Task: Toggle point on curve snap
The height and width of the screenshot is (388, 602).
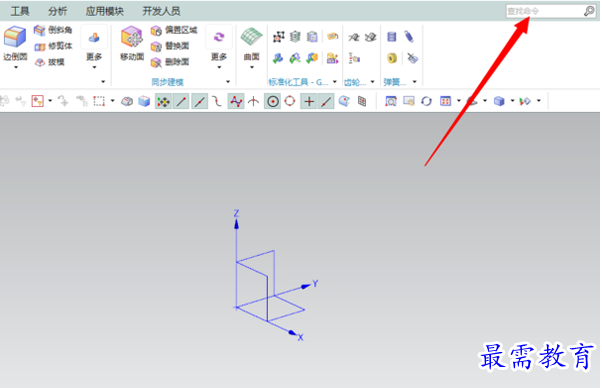Action: tap(326, 102)
